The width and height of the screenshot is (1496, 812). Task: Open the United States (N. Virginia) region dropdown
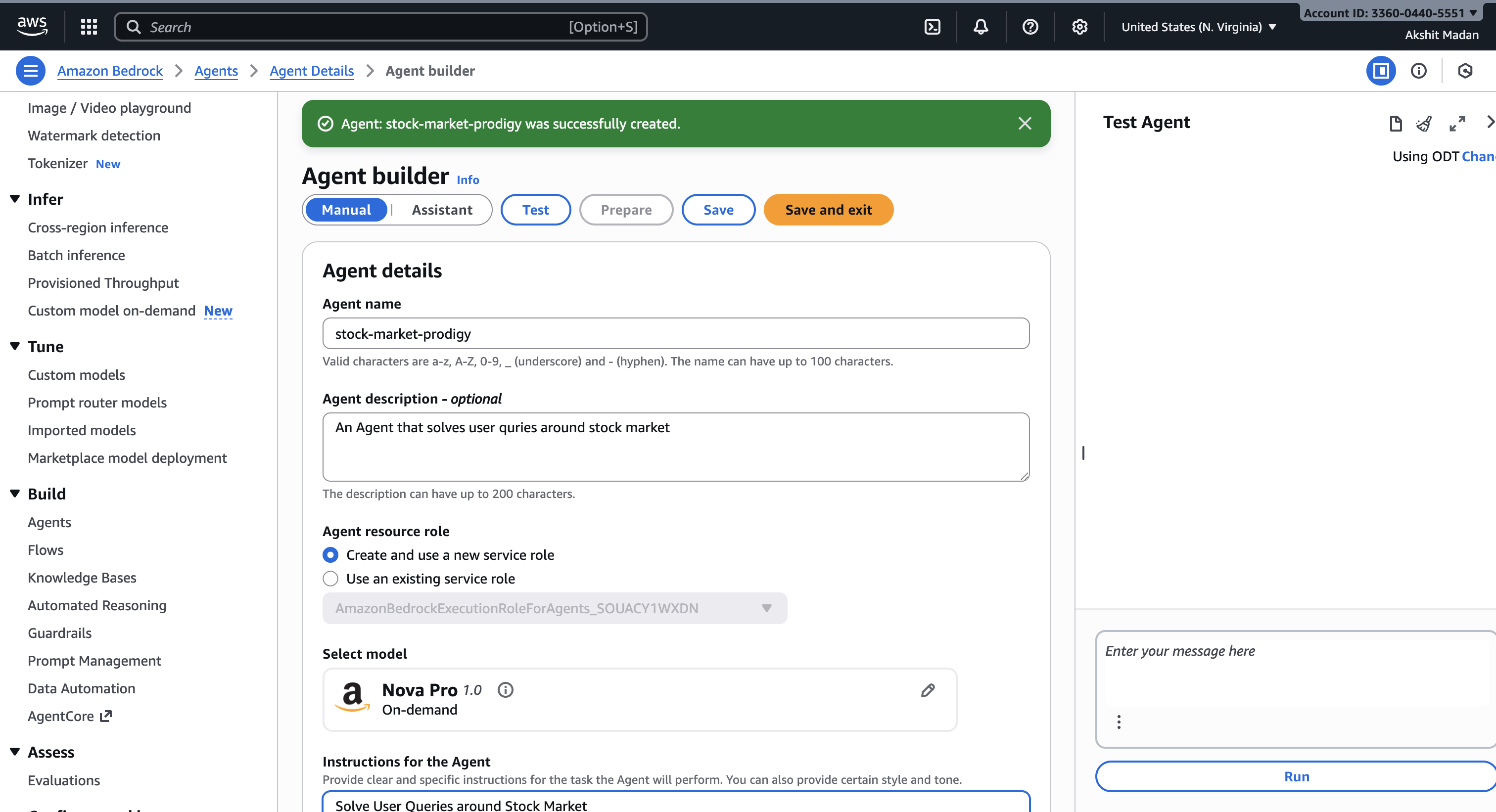(1199, 27)
